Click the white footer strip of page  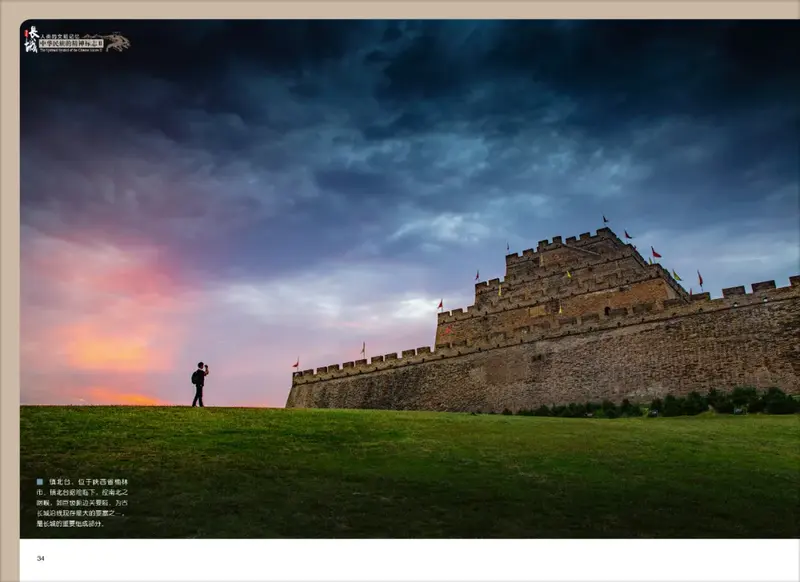[x=410, y=559]
